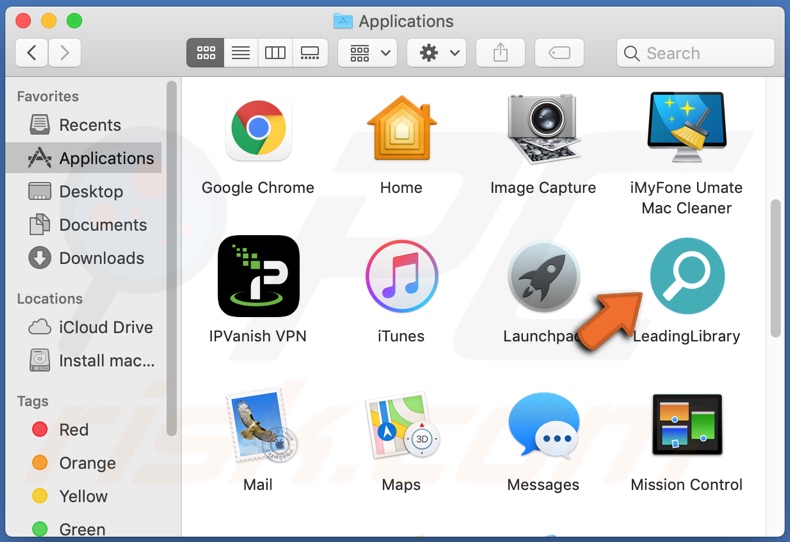Viewport: 790px width, 542px height.
Task: Switch to gallery view
Action: (x=310, y=52)
